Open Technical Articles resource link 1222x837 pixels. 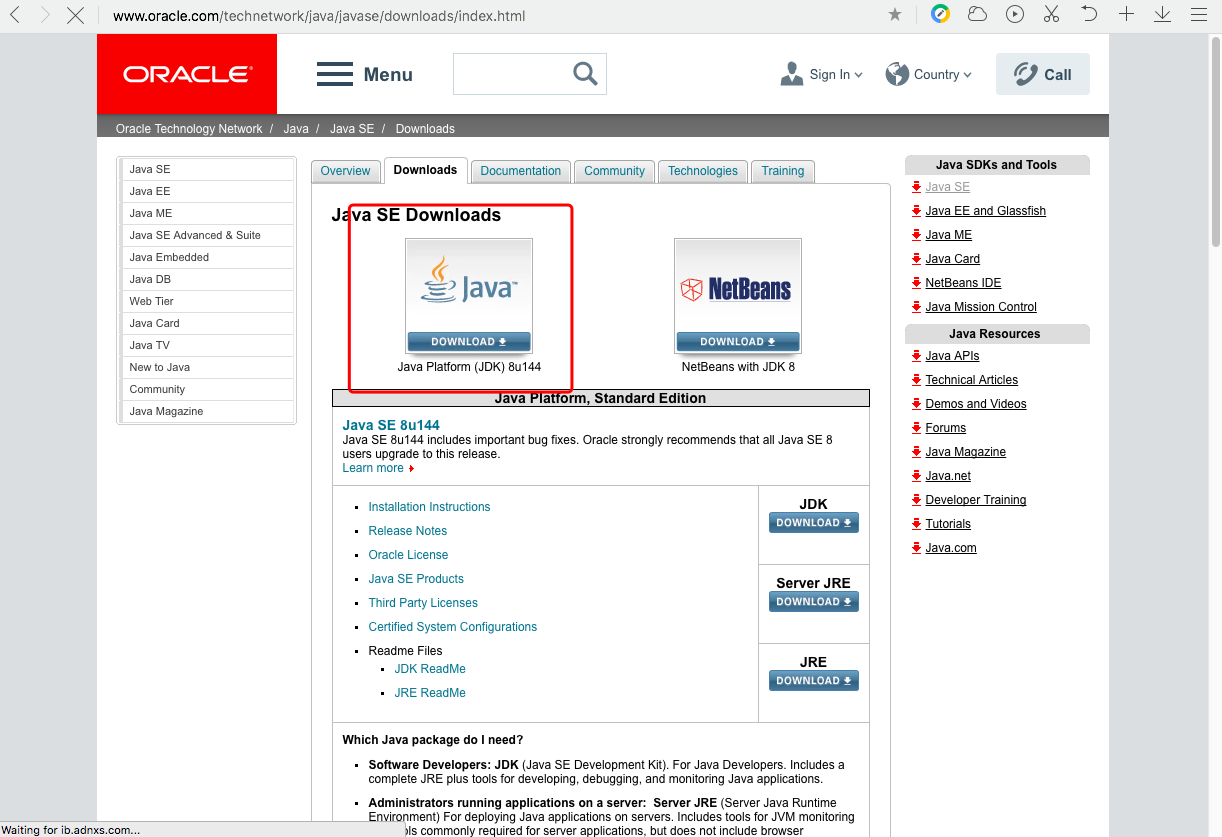[972, 380]
